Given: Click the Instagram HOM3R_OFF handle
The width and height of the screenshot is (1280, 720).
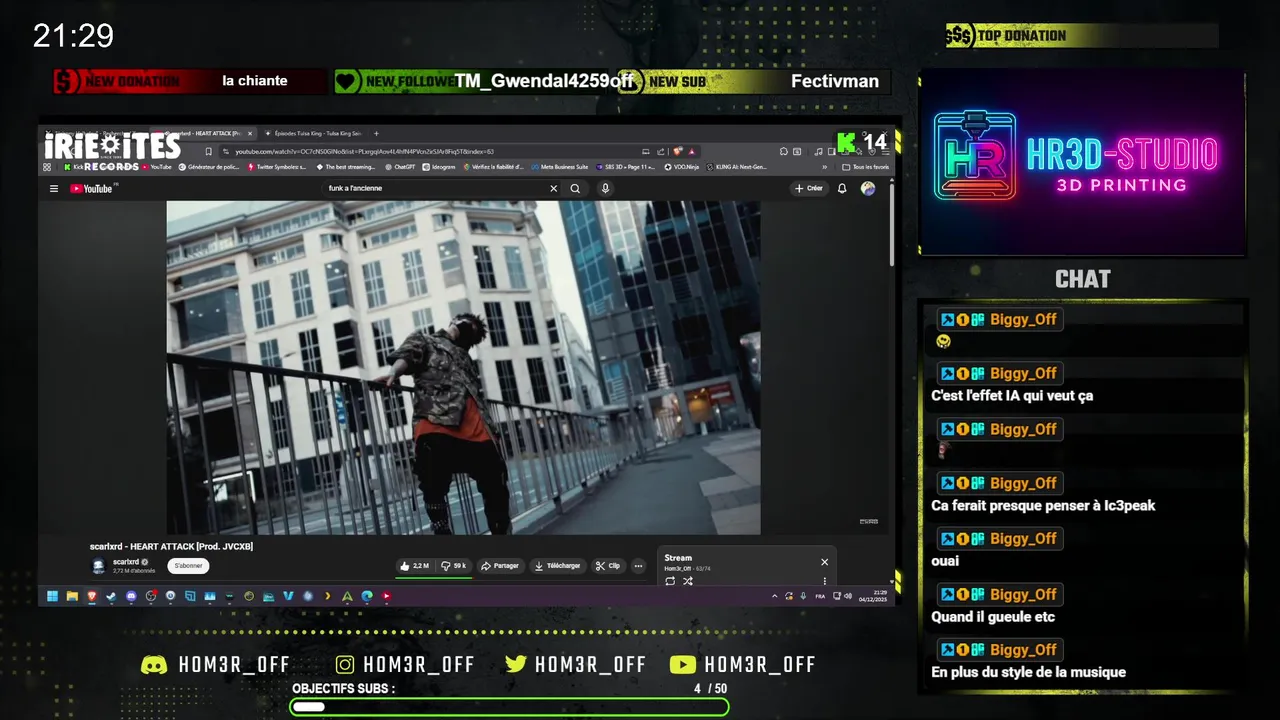Looking at the screenshot, I should coord(419,665).
